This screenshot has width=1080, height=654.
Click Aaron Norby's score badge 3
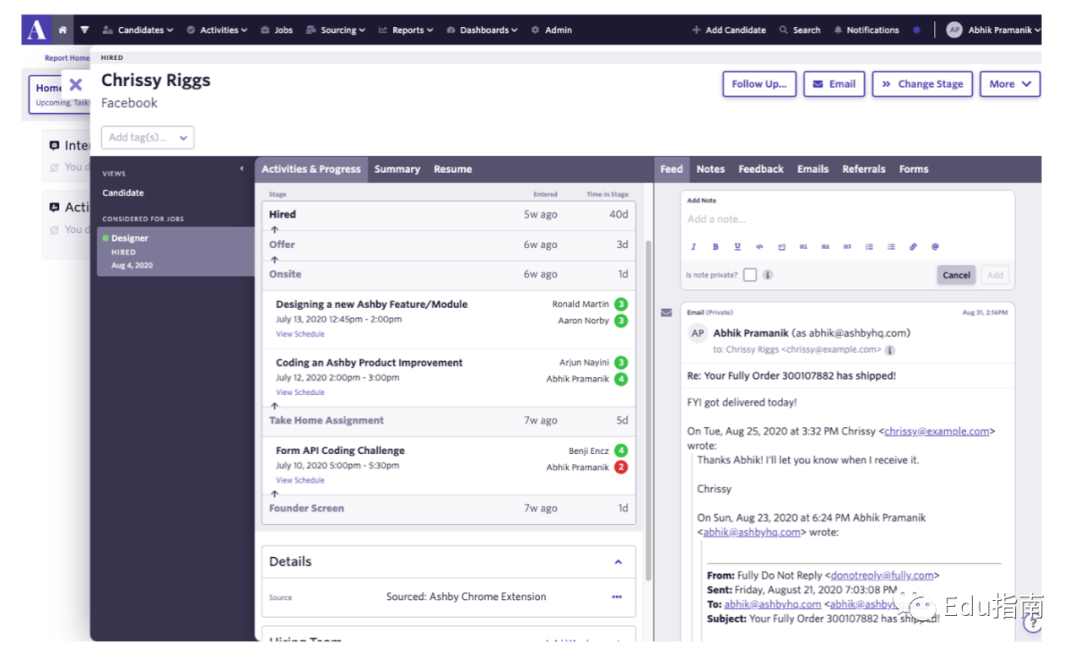pos(621,320)
